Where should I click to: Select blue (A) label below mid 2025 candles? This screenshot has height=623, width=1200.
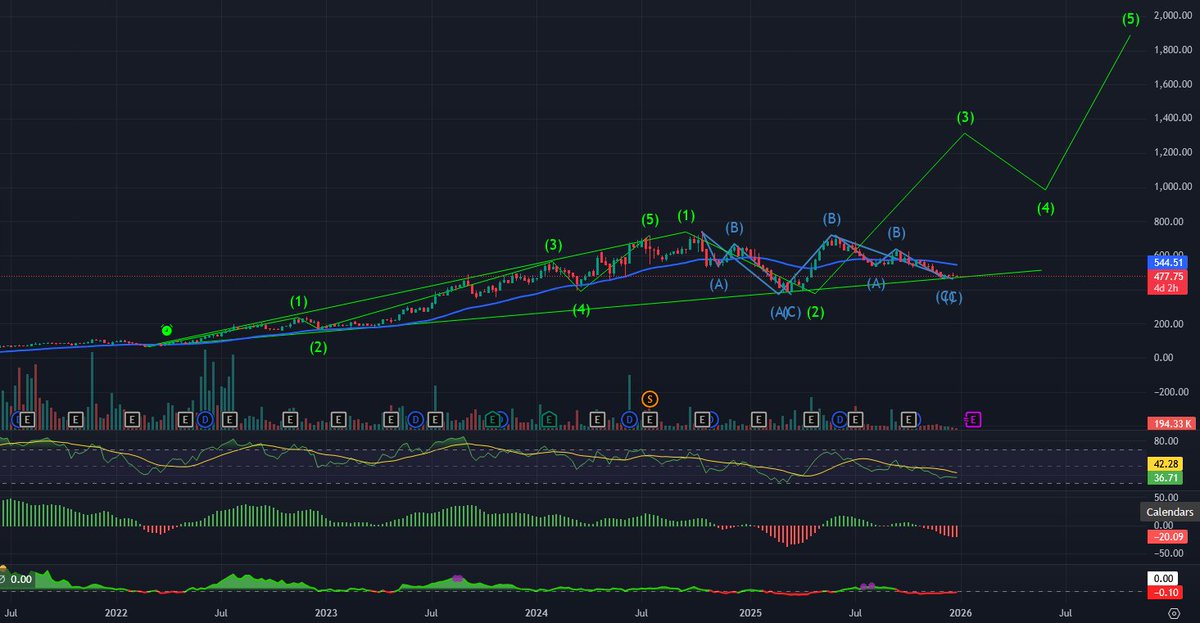876,284
